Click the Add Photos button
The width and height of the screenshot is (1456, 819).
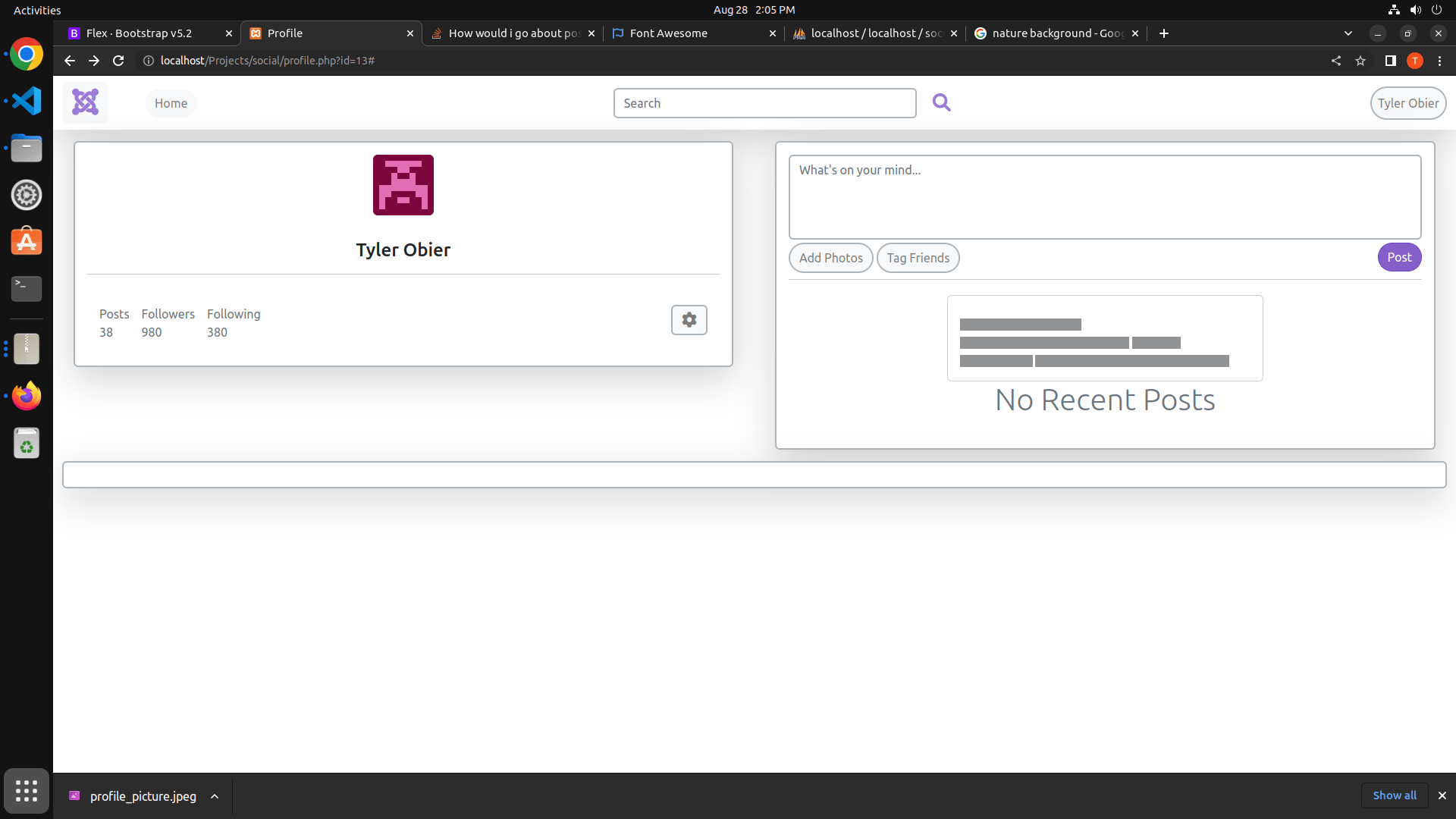830,258
